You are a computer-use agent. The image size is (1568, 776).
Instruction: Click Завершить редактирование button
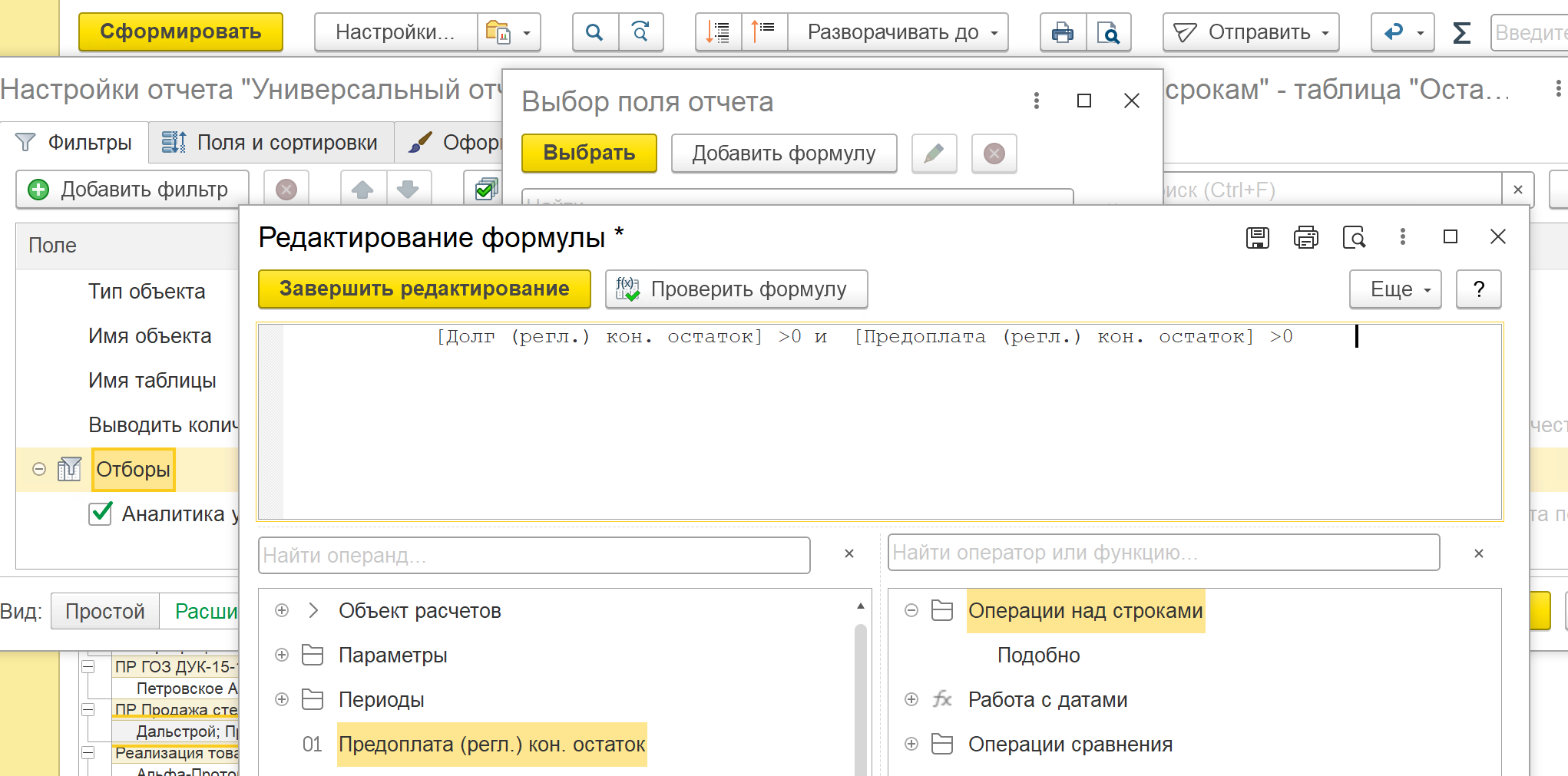[425, 289]
